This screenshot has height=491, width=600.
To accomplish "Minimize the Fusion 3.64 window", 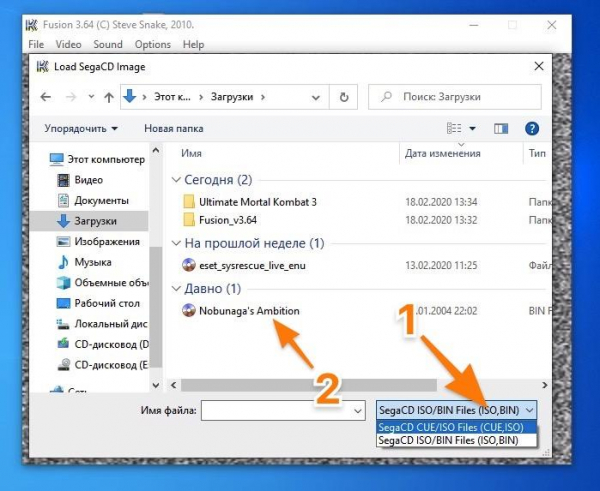I will click(x=474, y=25).
